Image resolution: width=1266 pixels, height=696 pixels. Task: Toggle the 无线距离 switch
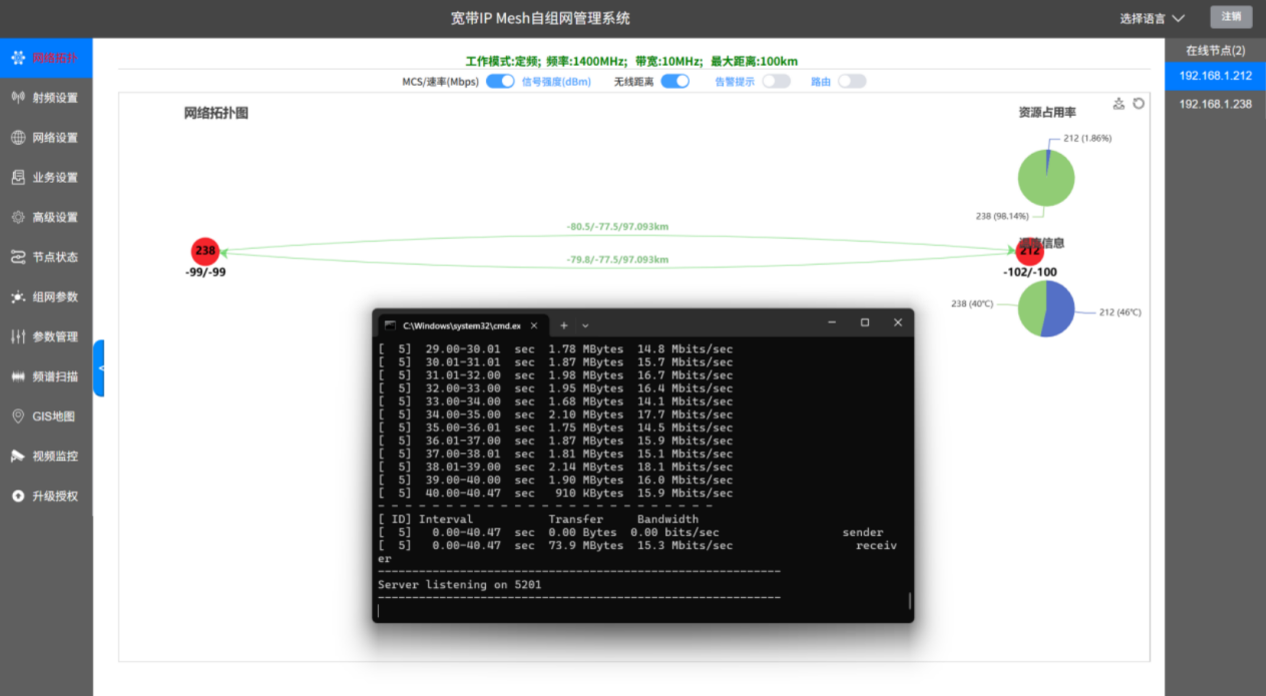click(675, 81)
